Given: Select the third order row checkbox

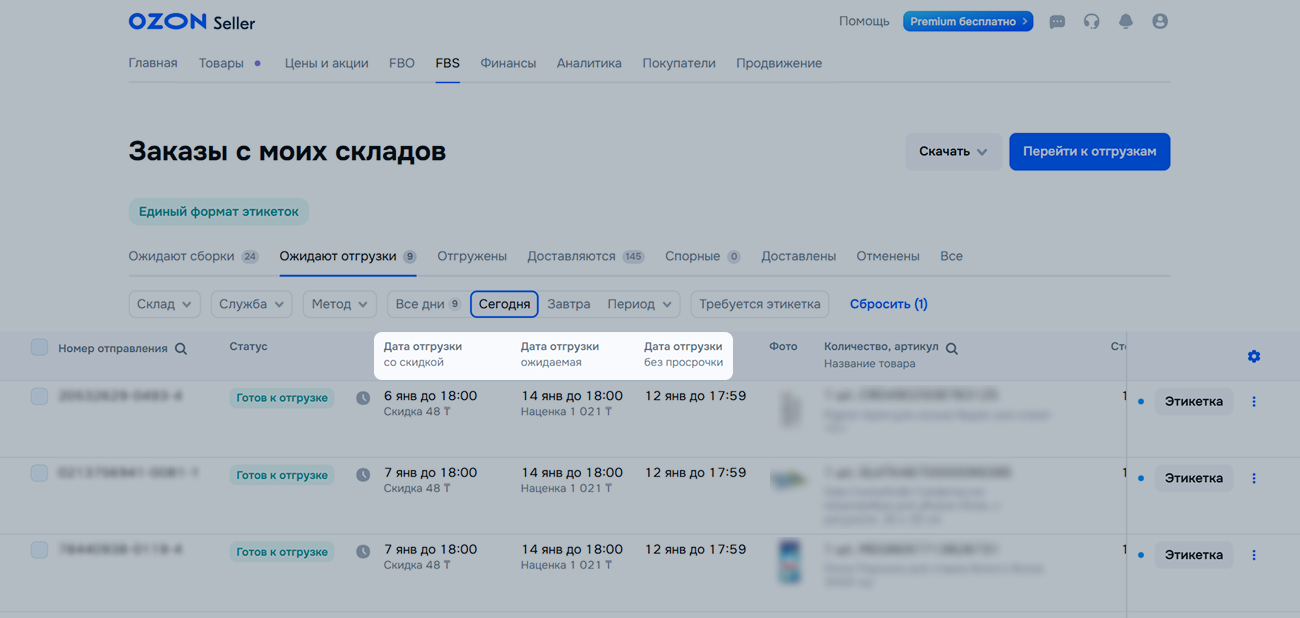Looking at the screenshot, I should pyautogui.click(x=39, y=550).
